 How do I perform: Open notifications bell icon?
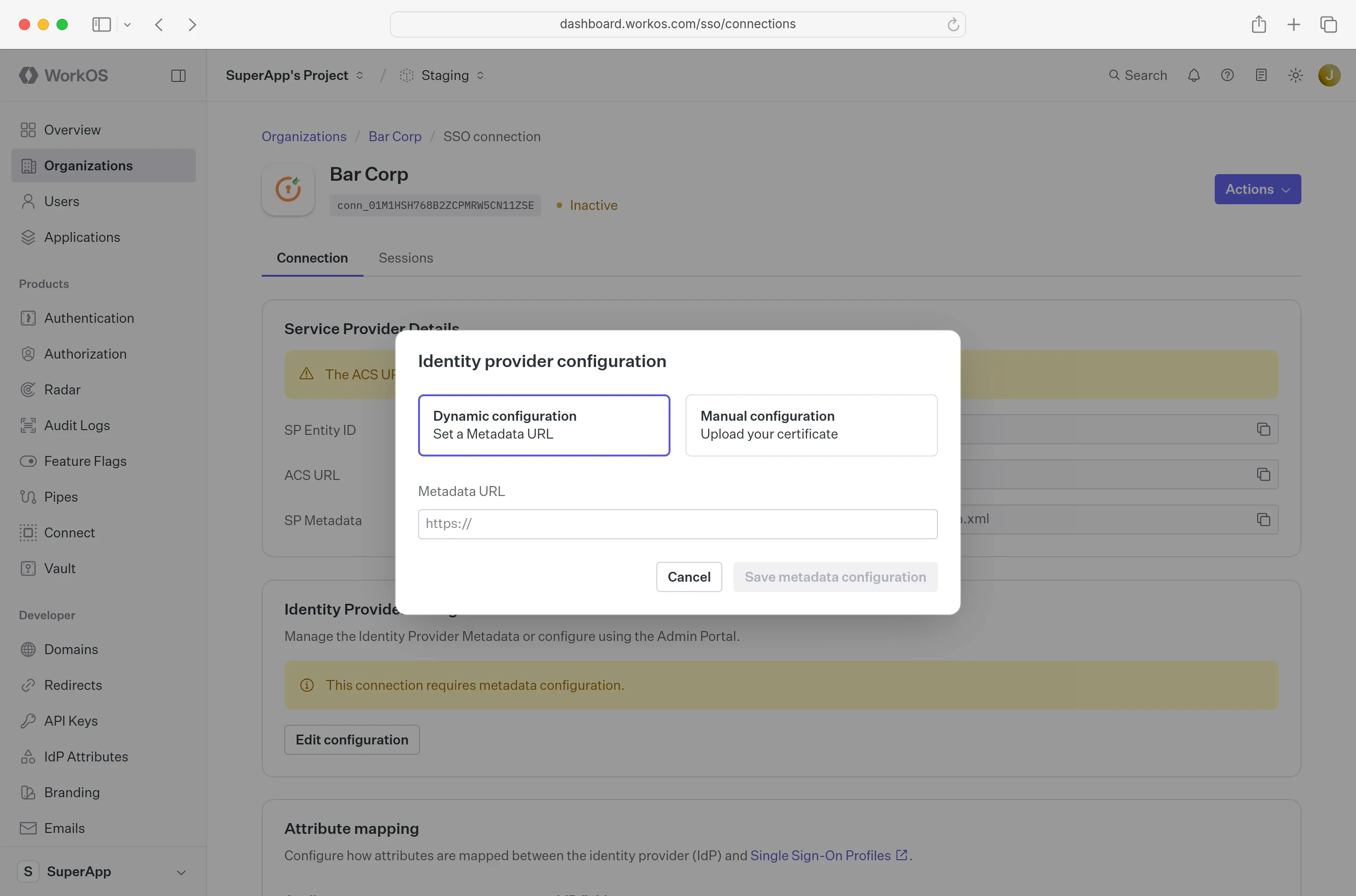tap(1194, 75)
